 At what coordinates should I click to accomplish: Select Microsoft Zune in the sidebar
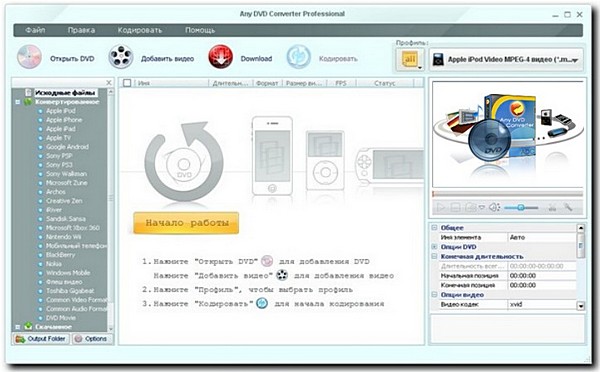click(67, 183)
